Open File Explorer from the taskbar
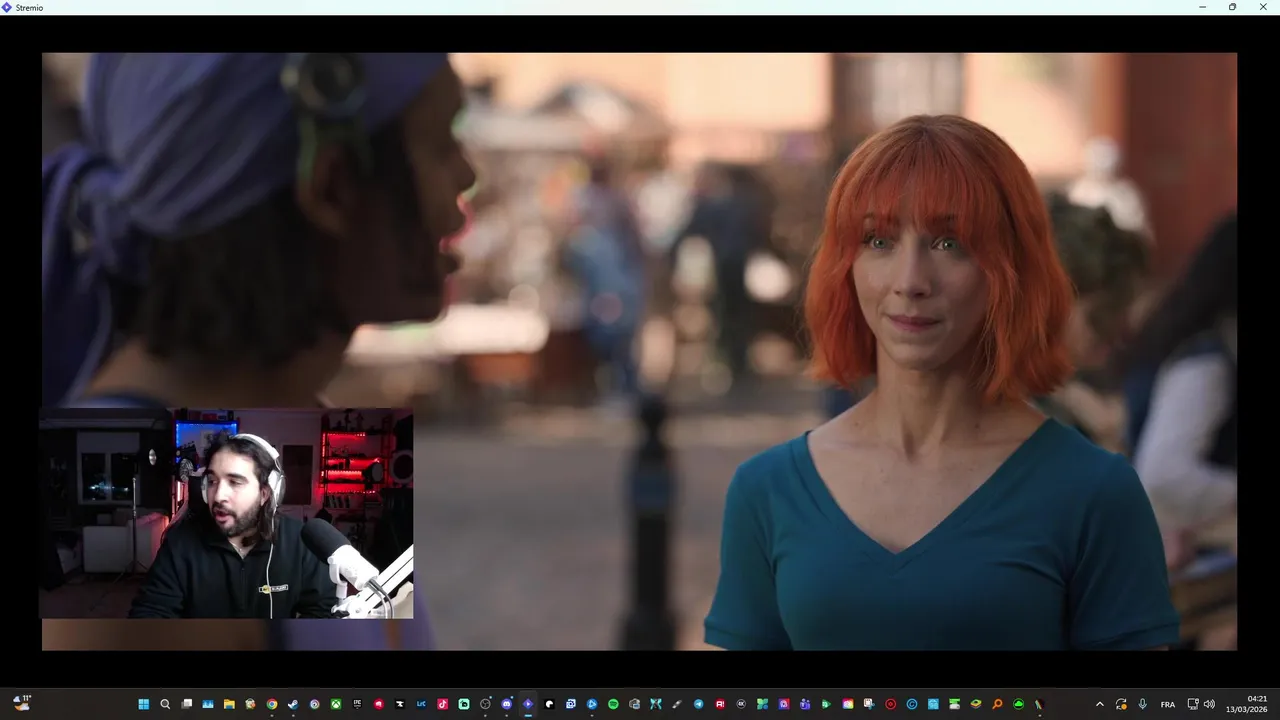The height and width of the screenshot is (720, 1280). pos(229,704)
